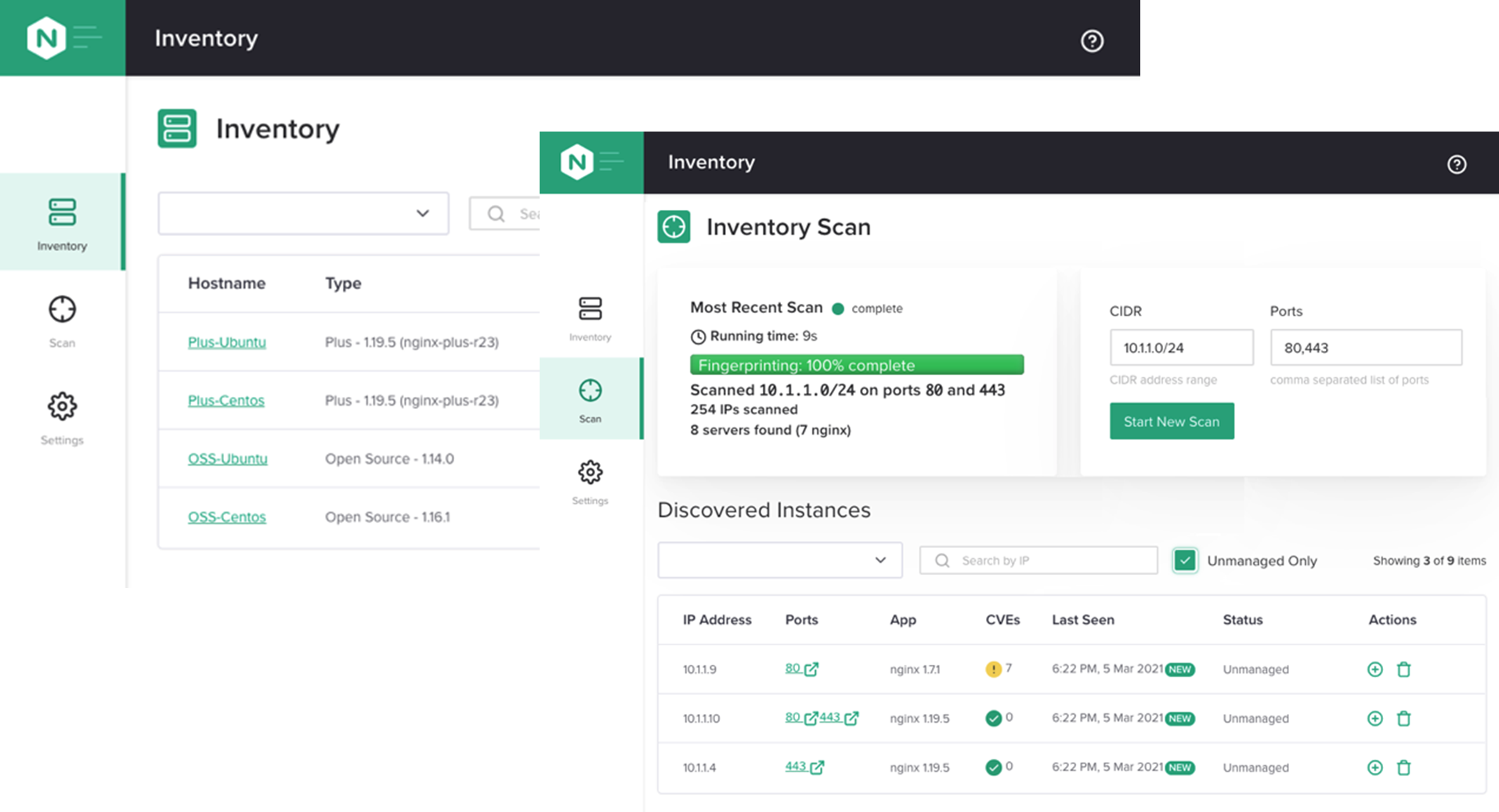Screen dimensions: 1499x812
Task: Open help icon in the front Scan window
Action: (1456, 164)
